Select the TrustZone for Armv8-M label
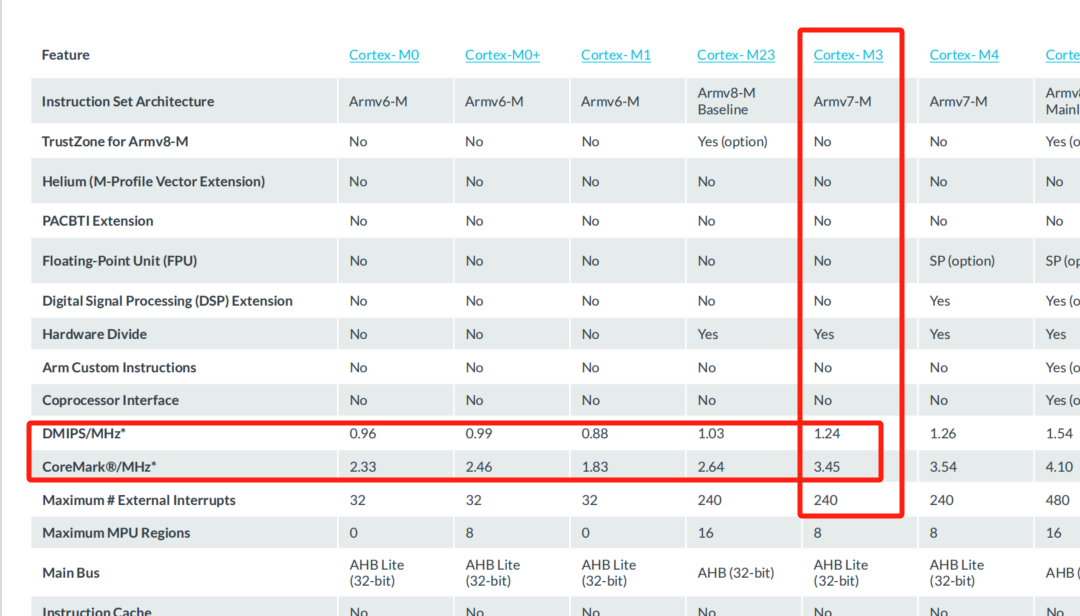This screenshot has height=616, width=1080. pyautogui.click(x=115, y=141)
